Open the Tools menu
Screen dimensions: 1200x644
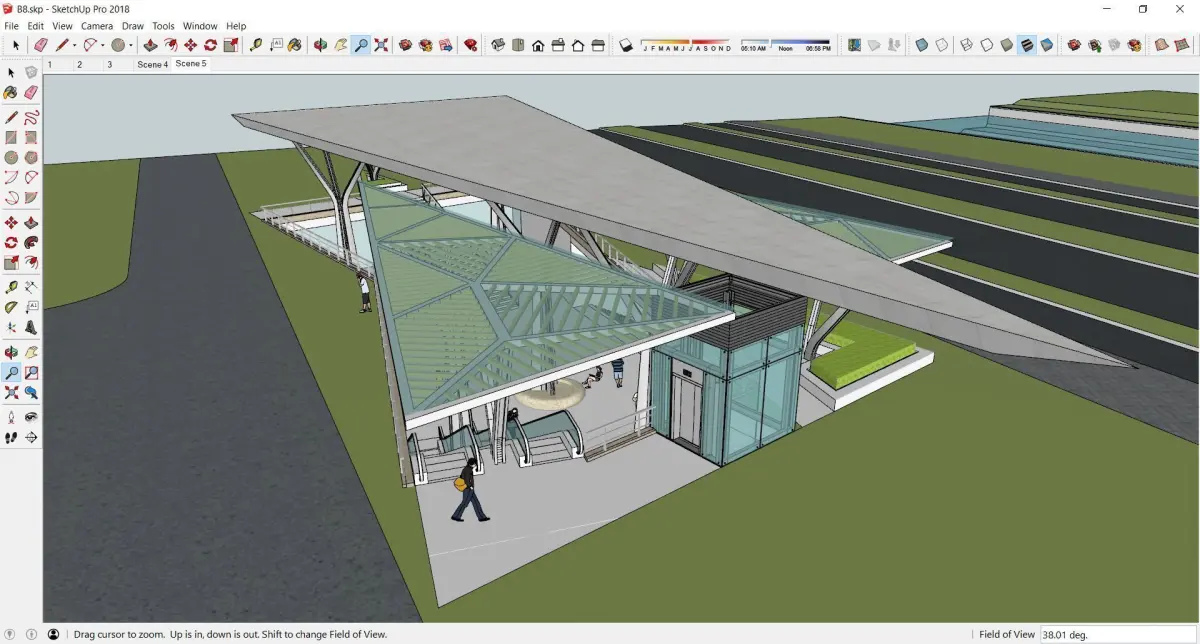163,26
